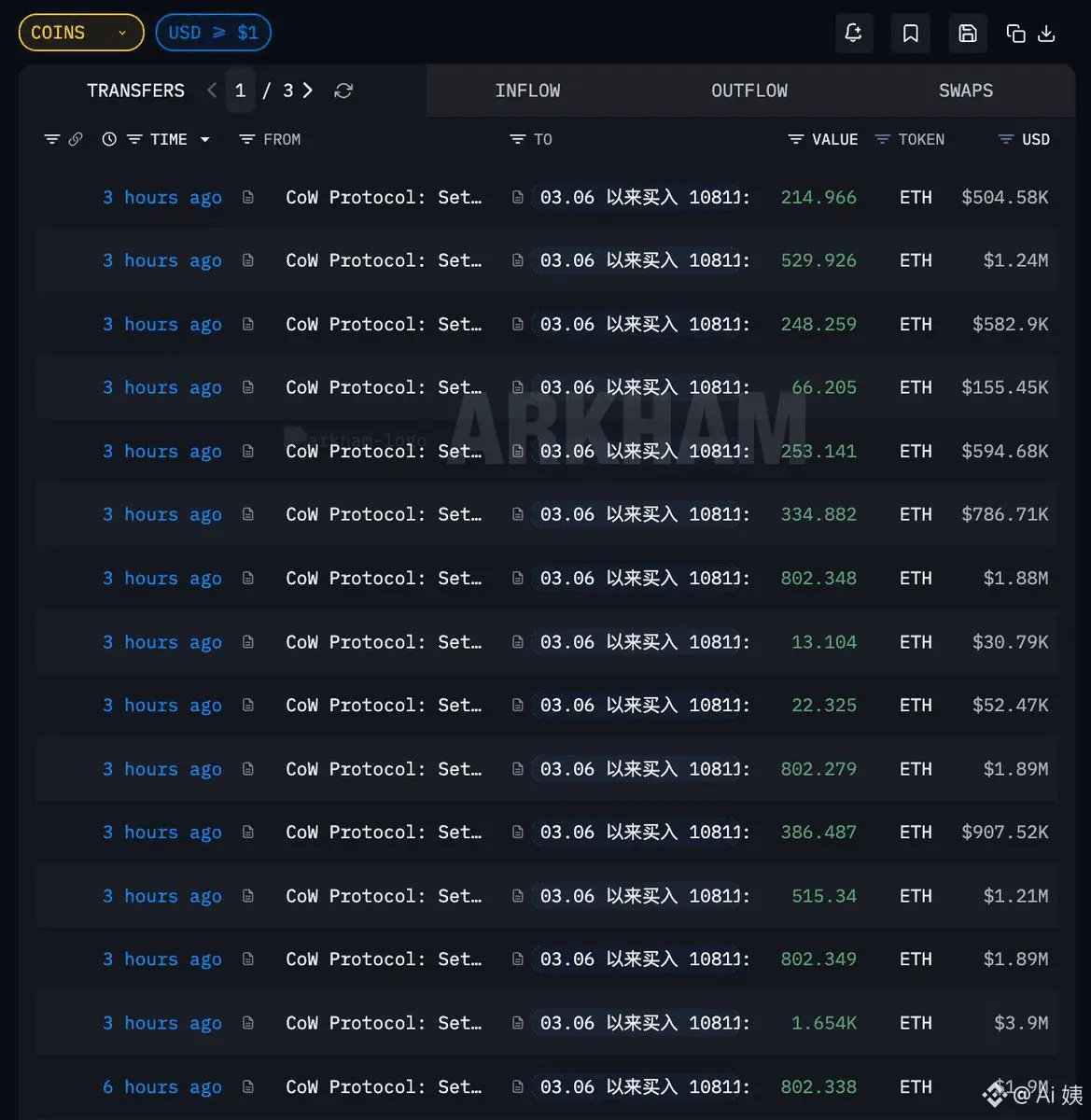Open the TIME column filter
Screen dimensions: 1091x1120
point(134,139)
